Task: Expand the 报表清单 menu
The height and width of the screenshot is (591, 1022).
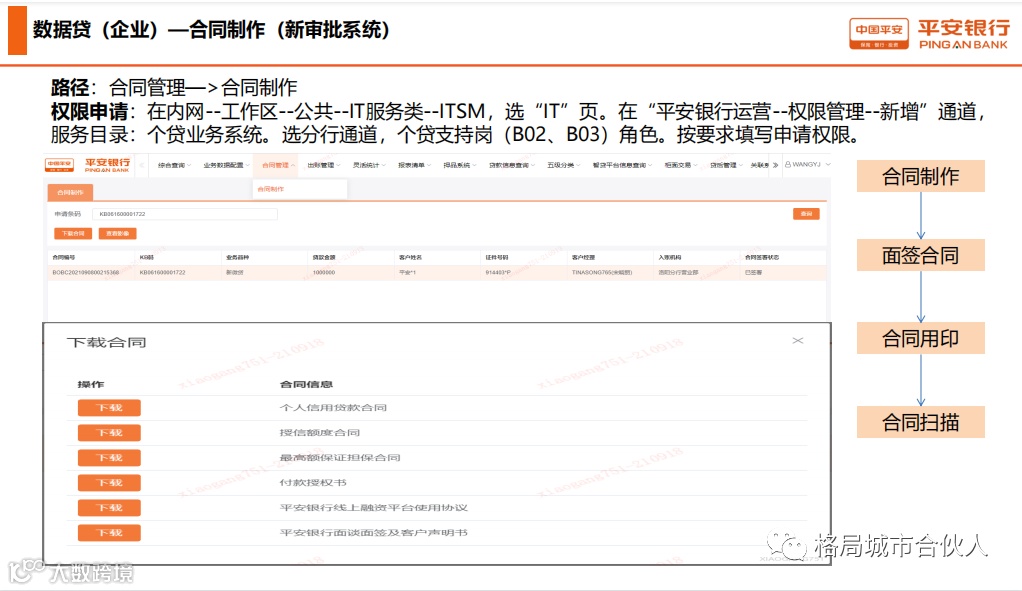Action: [414, 166]
